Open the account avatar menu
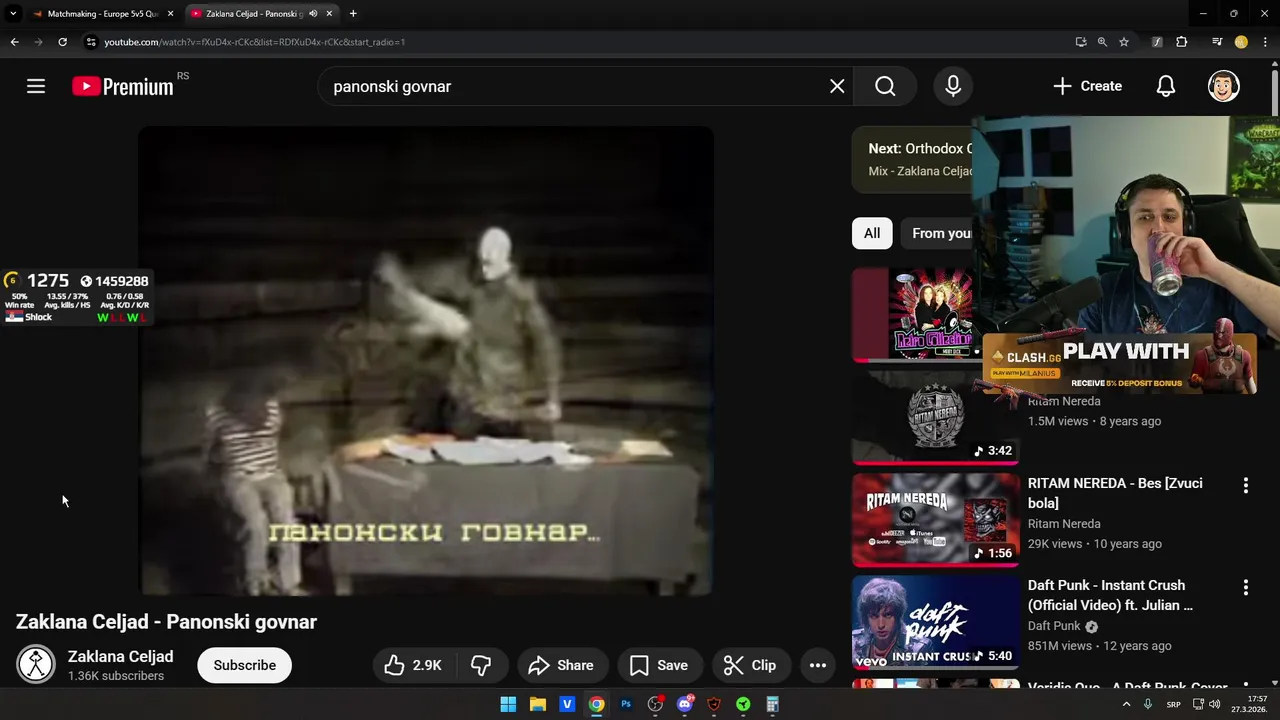The image size is (1280, 720). coord(1224,86)
